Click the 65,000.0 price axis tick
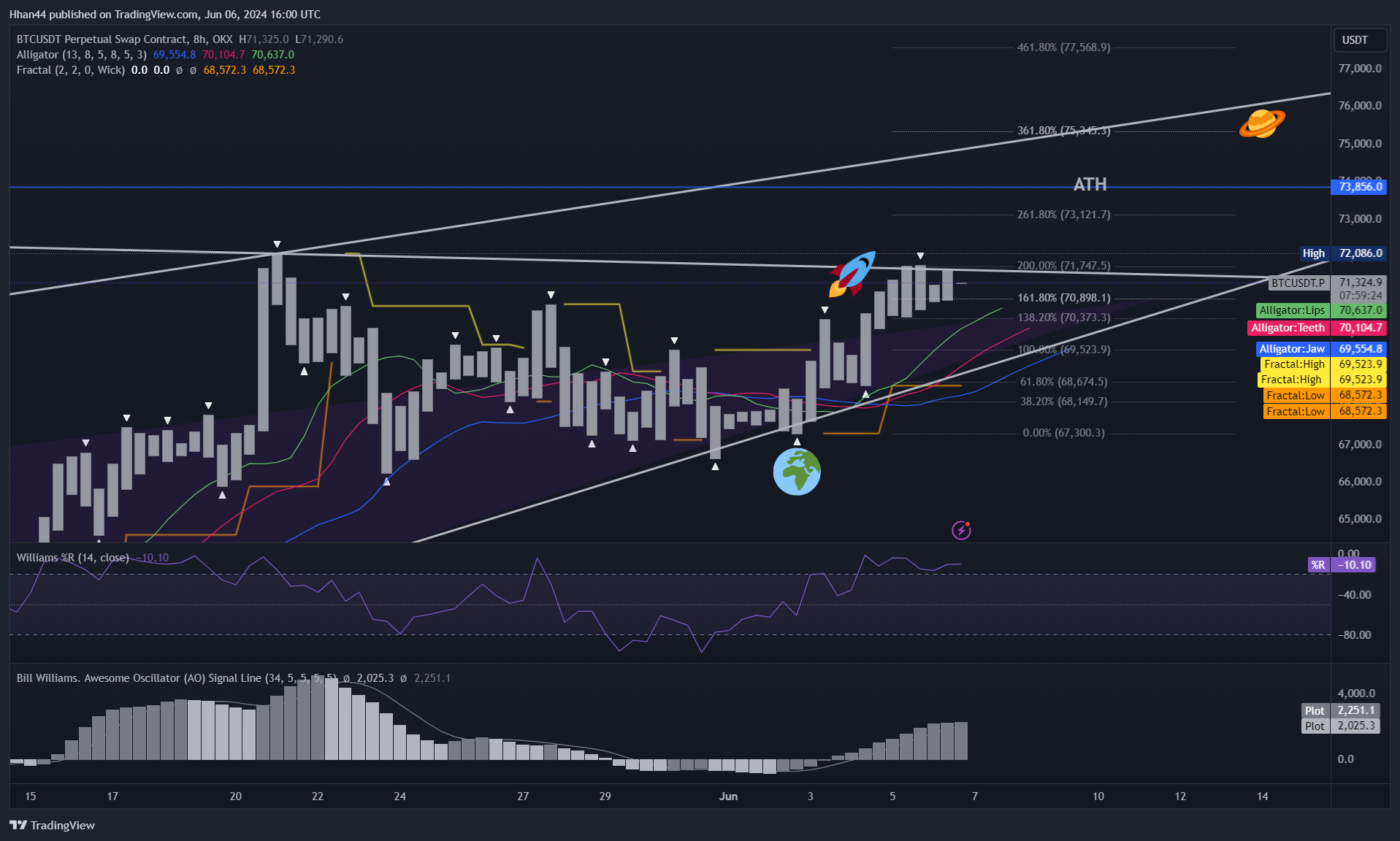Screen dimensions: 1400x841 [1360, 519]
